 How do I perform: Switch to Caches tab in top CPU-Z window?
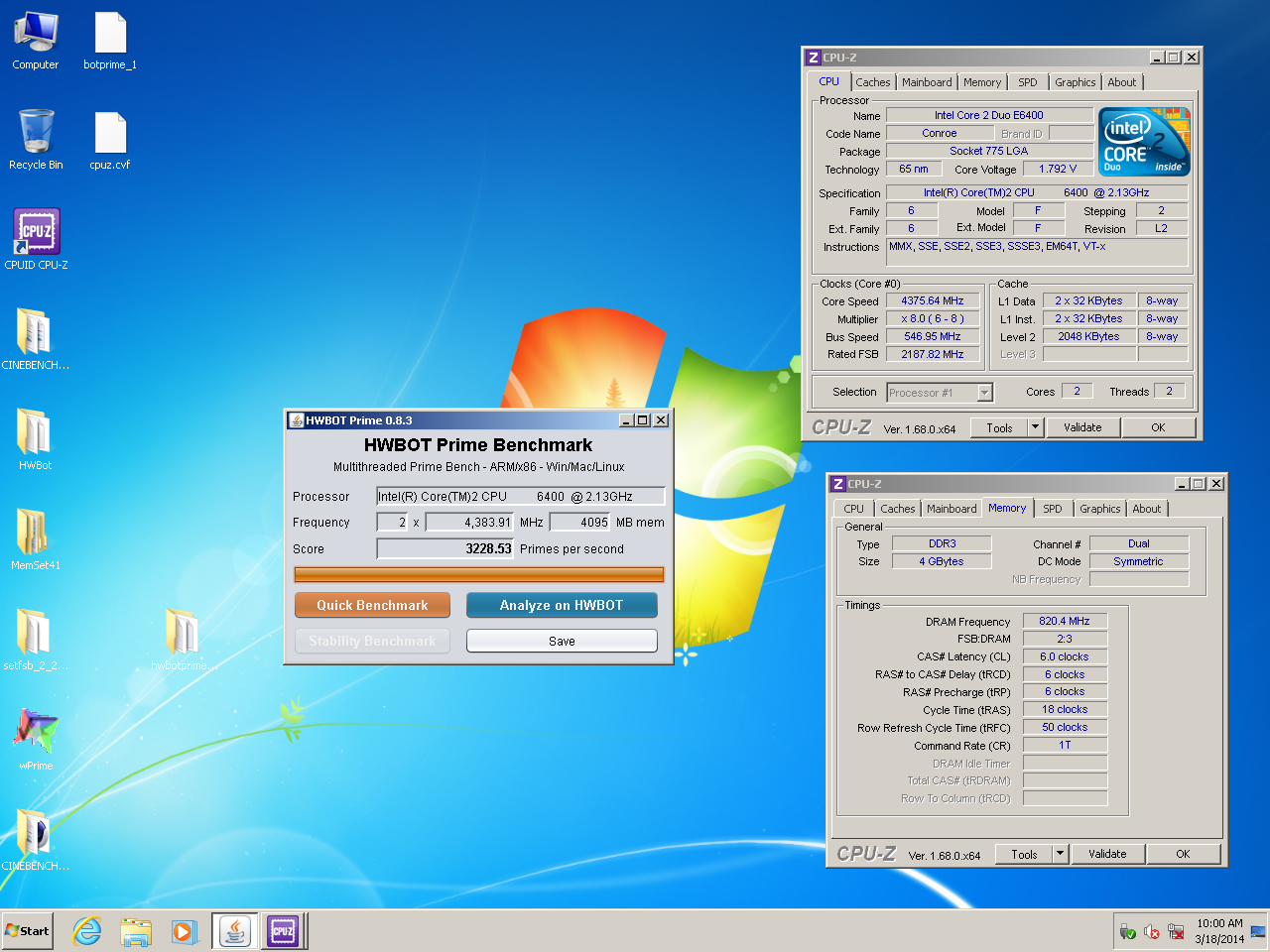pos(873,82)
